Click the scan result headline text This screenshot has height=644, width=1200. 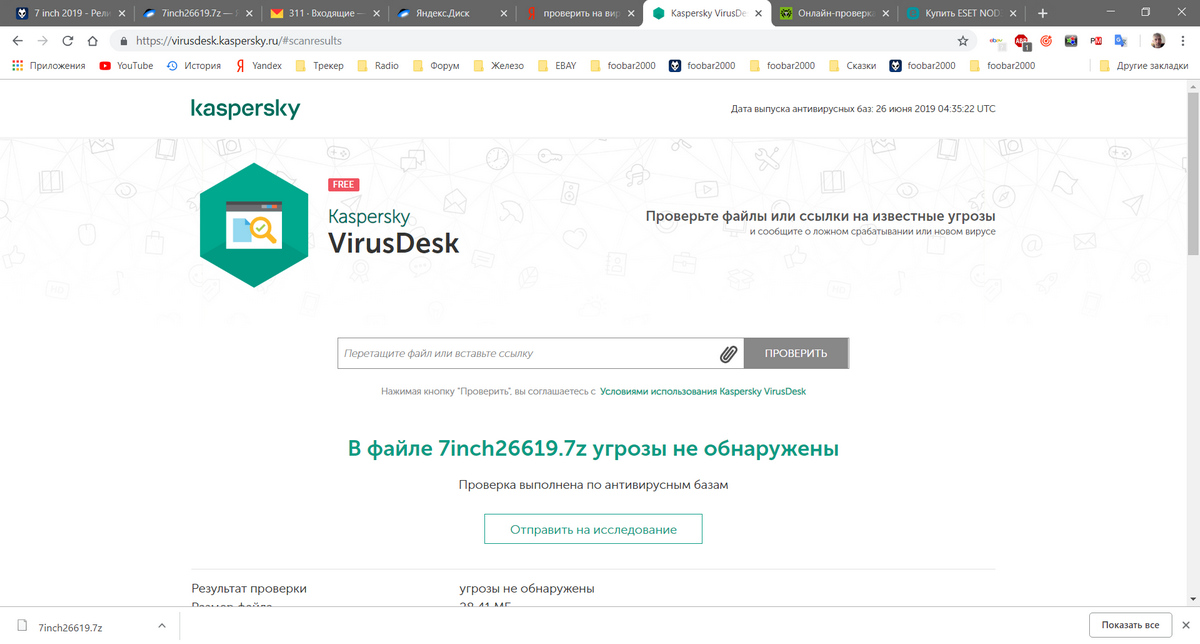point(593,448)
